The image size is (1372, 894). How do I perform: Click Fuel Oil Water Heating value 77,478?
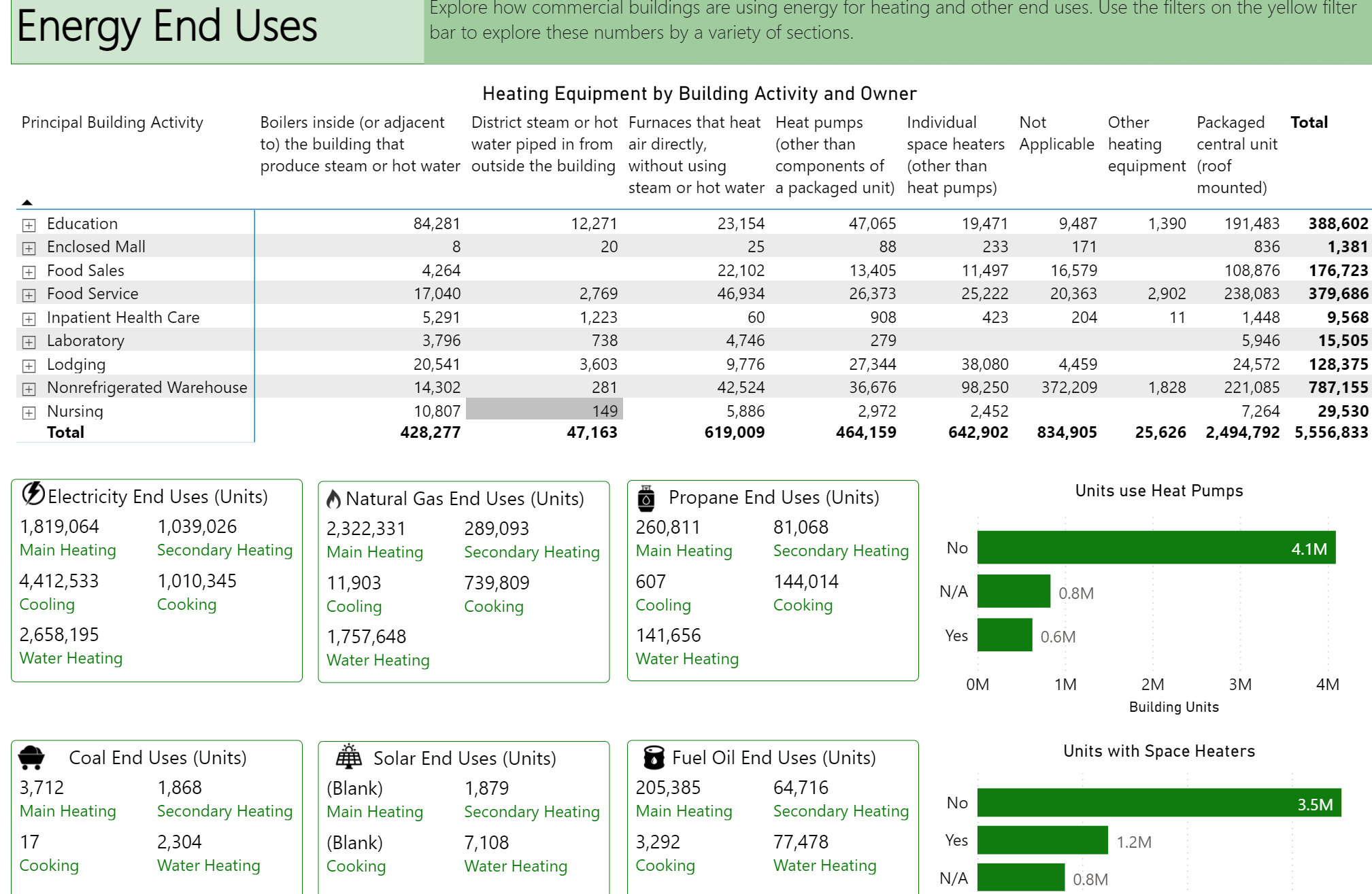tap(801, 842)
